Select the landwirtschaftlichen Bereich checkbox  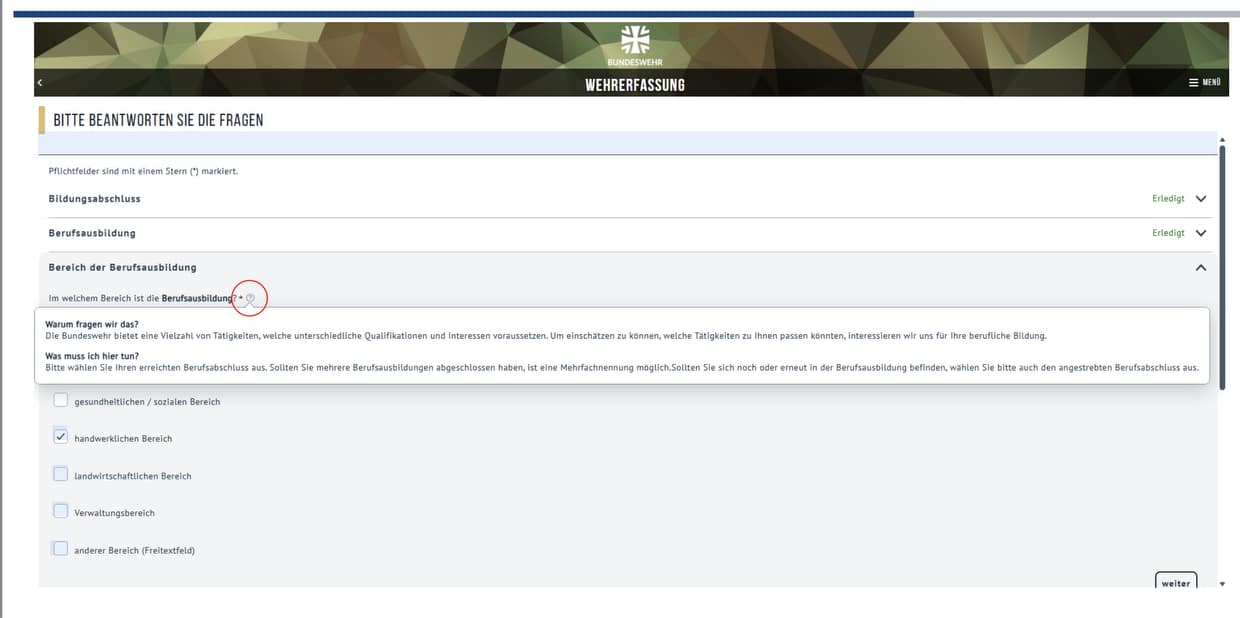61,475
